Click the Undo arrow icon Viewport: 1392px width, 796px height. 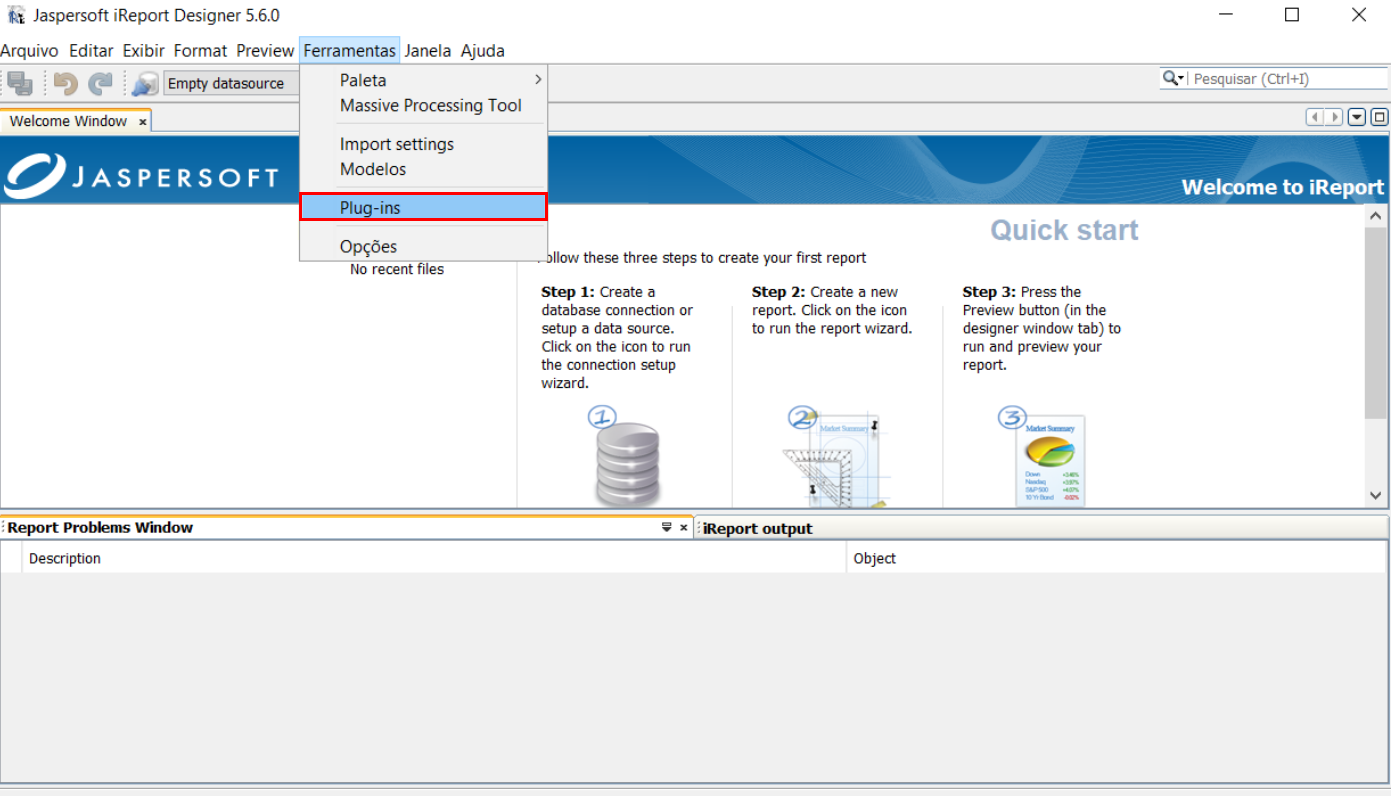click(66, 84)
